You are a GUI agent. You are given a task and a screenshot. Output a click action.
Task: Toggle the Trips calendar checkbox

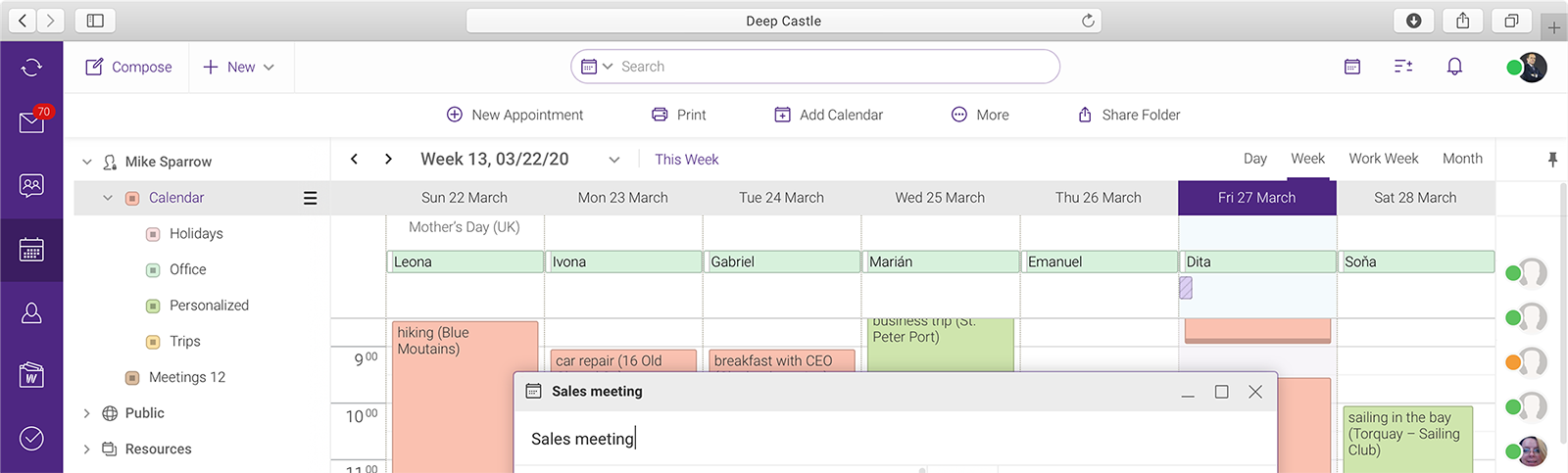(153, 342)
